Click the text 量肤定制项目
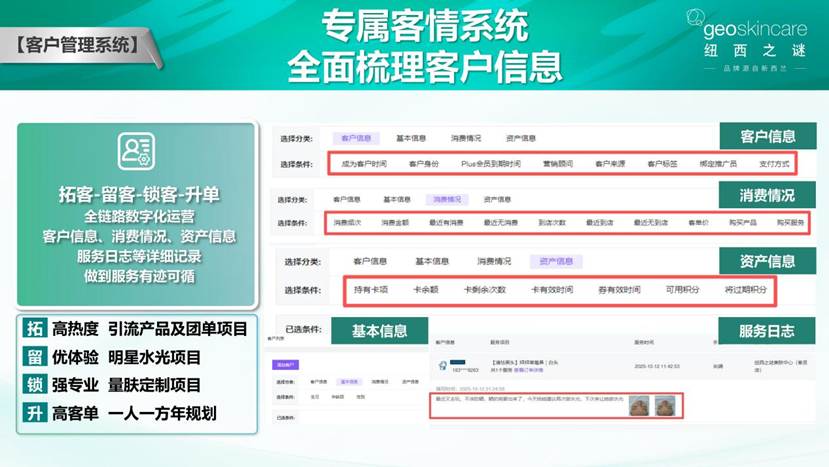The width and height of the screenshot is (829, 467). click(154, 385)
